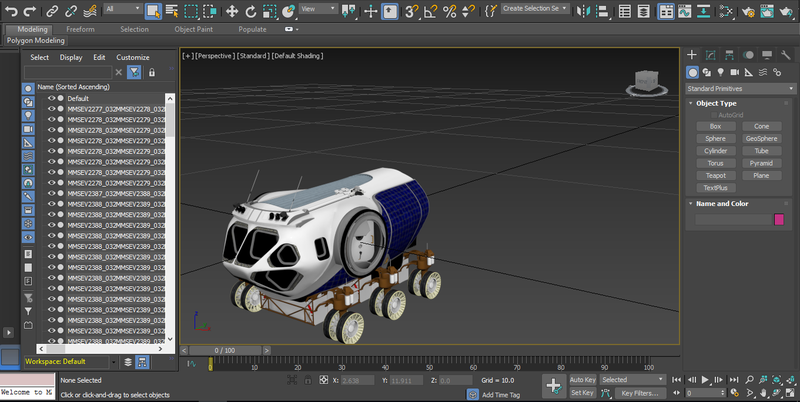Click the Undo arrow in the main toolbar
Screen dimensions: 800x402
click(11, 11)
